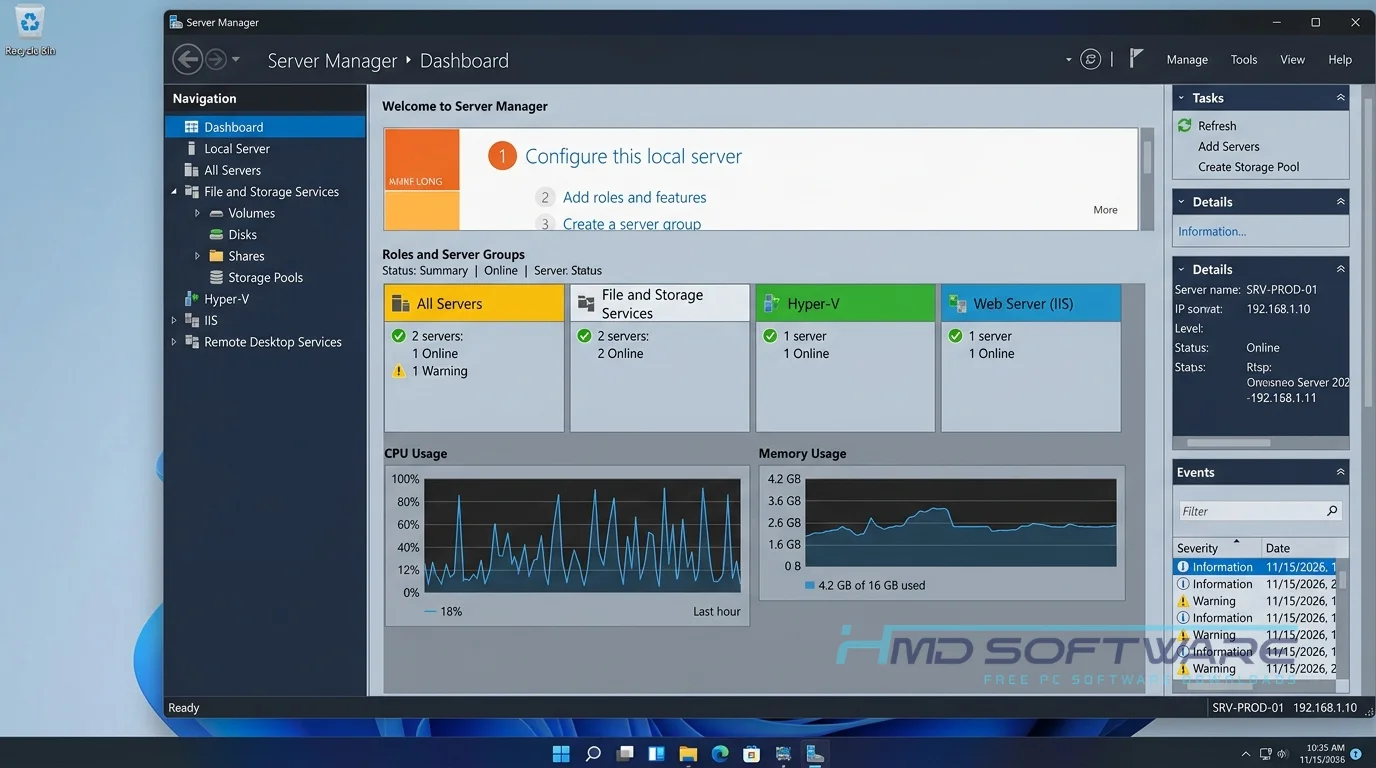The width and height of the screenshot is (1376, 768).
Task: Click the More link in Welcome panel
Action: [x=1105, y=210]
